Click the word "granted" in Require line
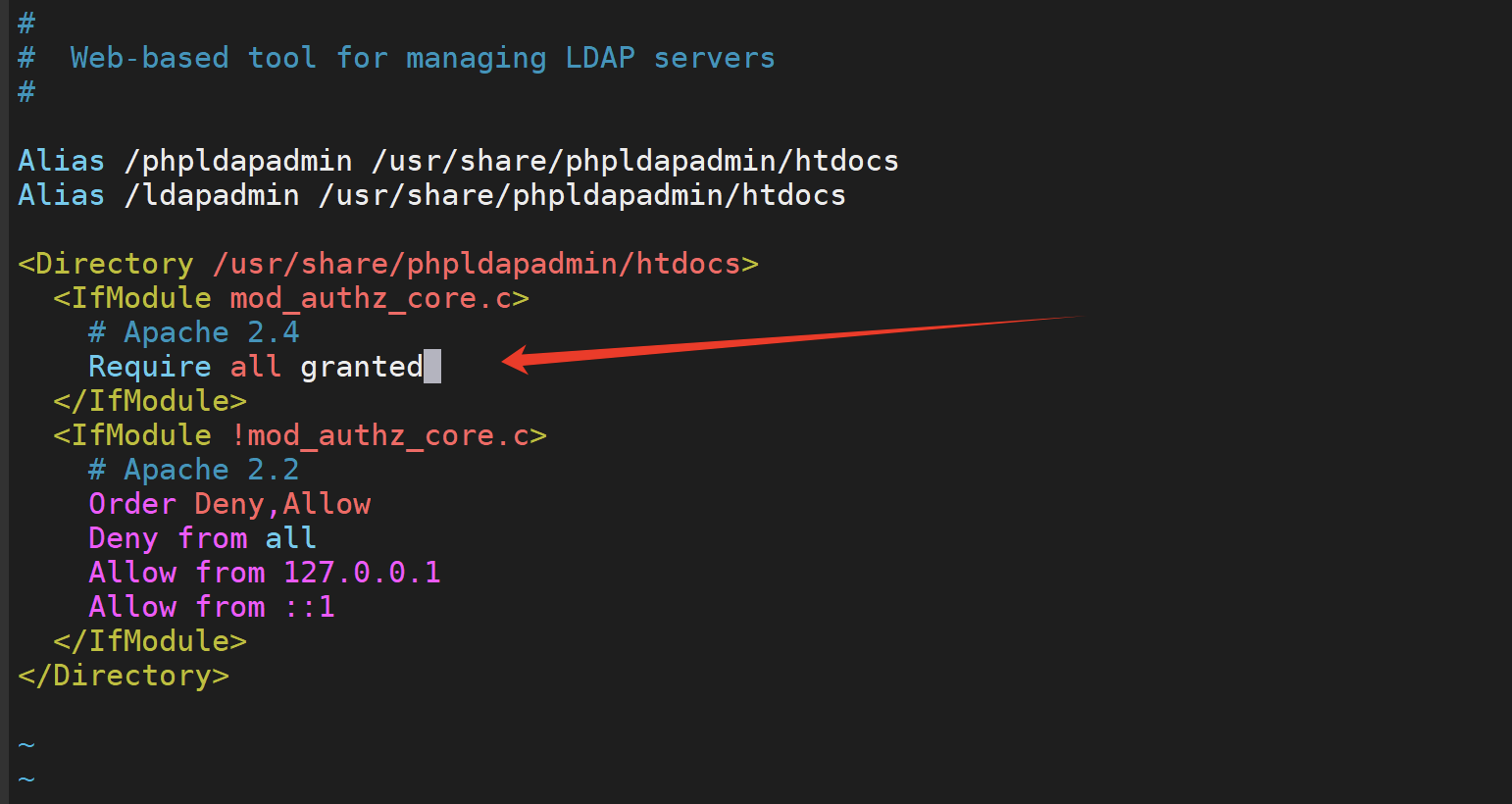This screenshot has width=1512, height=804. 362,367
